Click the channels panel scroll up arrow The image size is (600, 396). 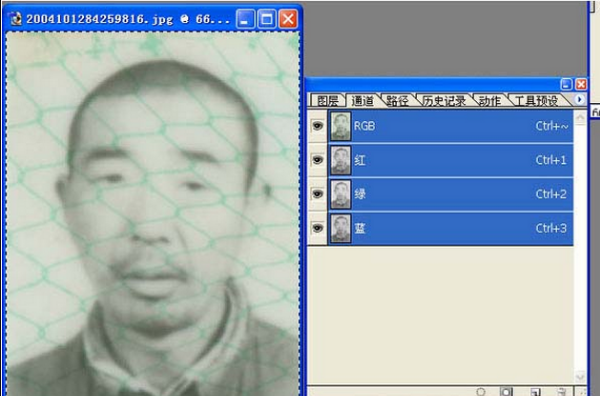tap(580, 117)
